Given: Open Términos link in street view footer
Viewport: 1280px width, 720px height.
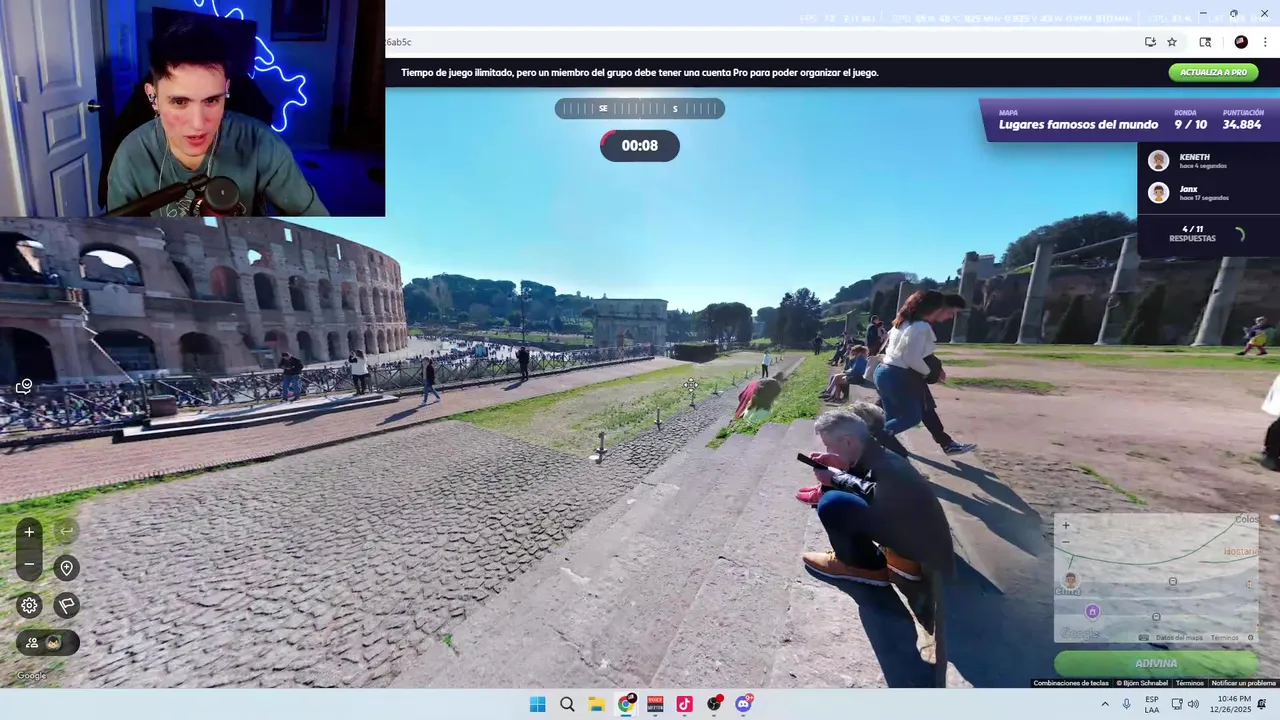Looking at the screenshot, I should click(x=1189, y=683).
